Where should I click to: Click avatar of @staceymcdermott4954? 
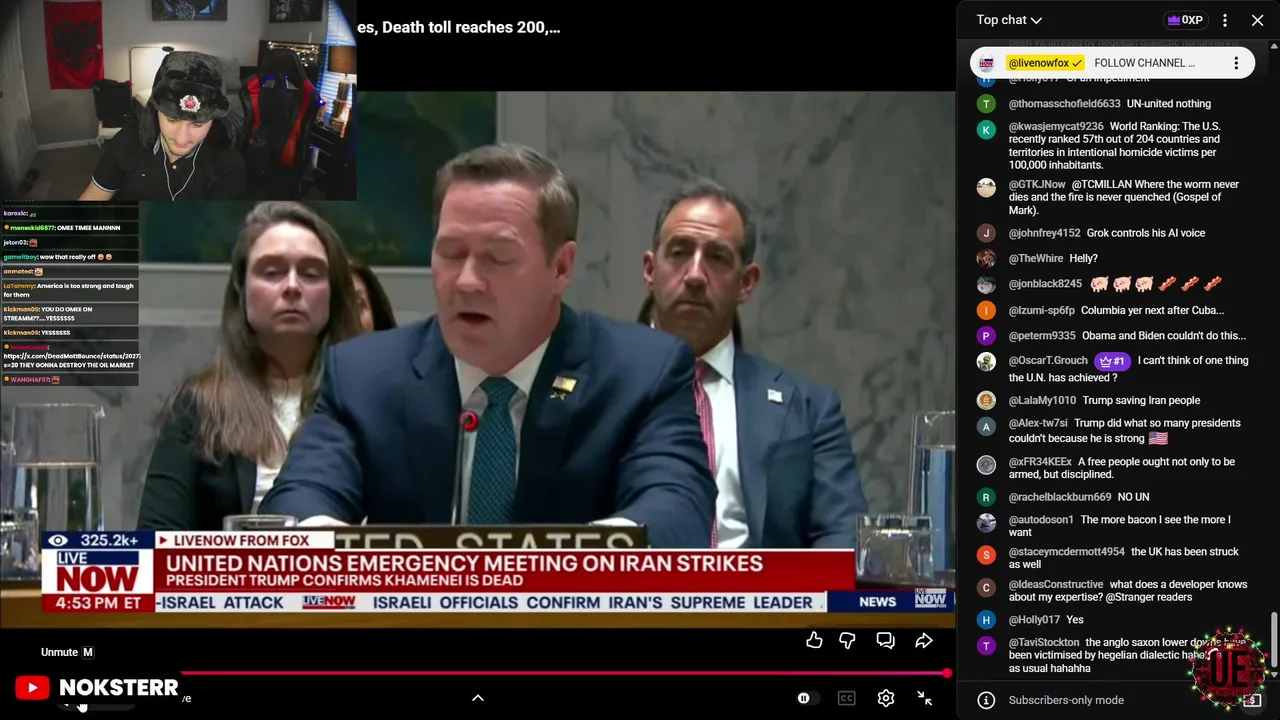[986, 555]
